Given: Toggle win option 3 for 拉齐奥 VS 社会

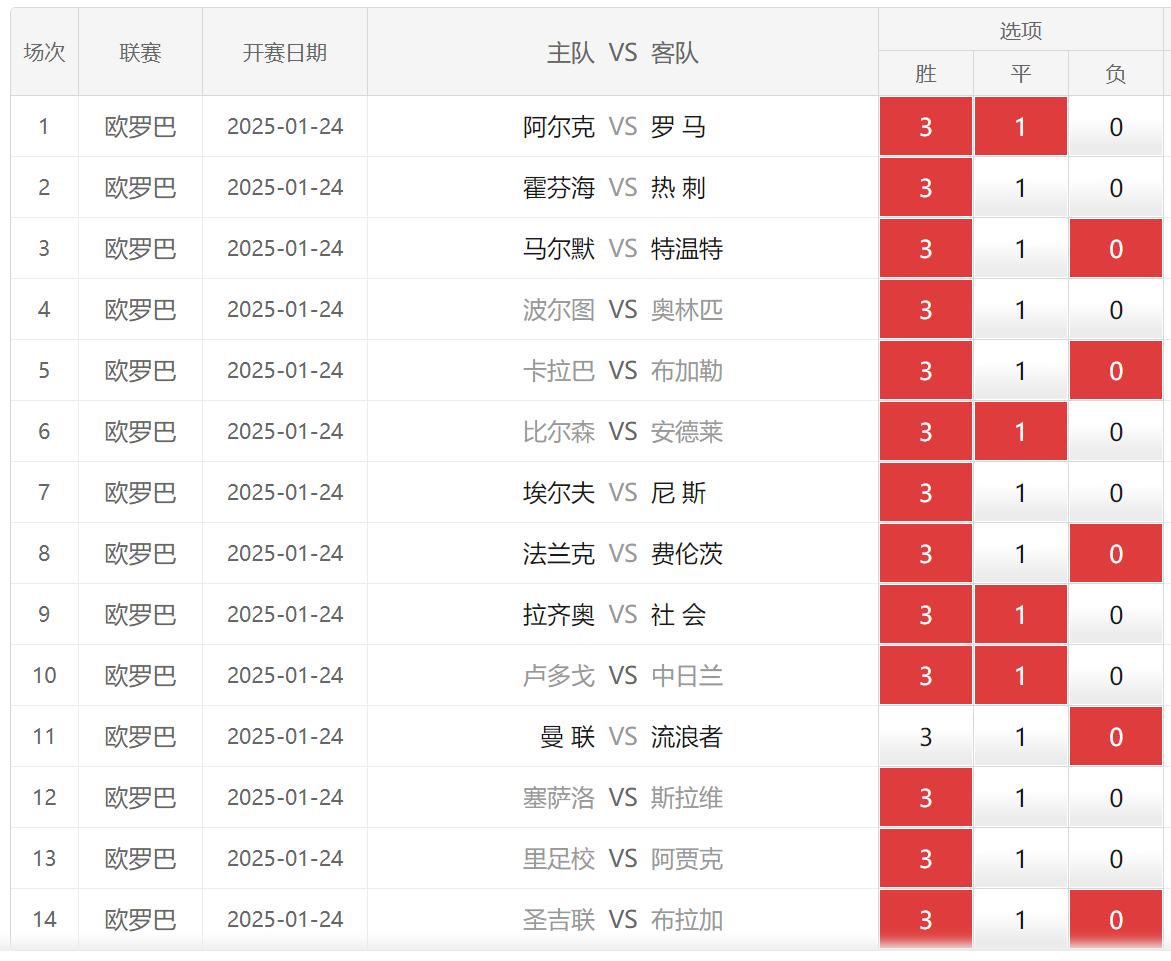Looking at the screenshot, I should 925,615.
